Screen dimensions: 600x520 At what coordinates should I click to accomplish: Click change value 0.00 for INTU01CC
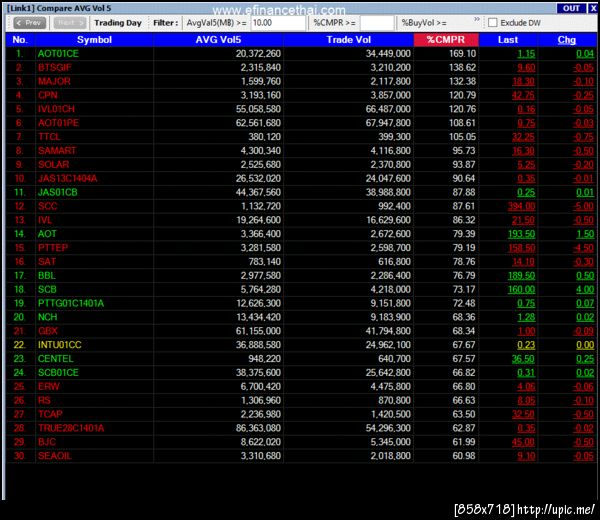pyautogui.click(x=585, y=345)
